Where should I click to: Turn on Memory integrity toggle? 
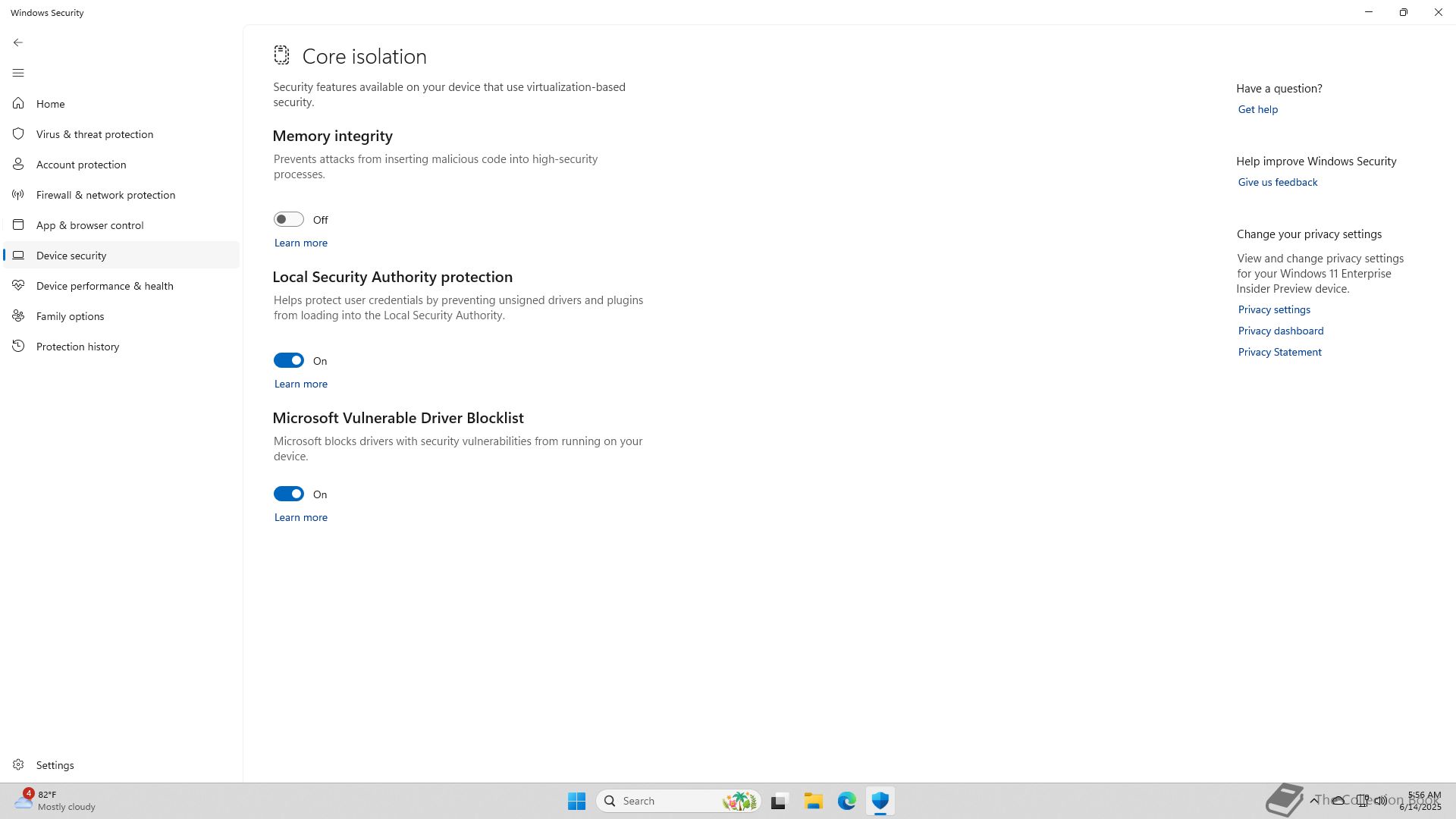click(x=288, y=219)
